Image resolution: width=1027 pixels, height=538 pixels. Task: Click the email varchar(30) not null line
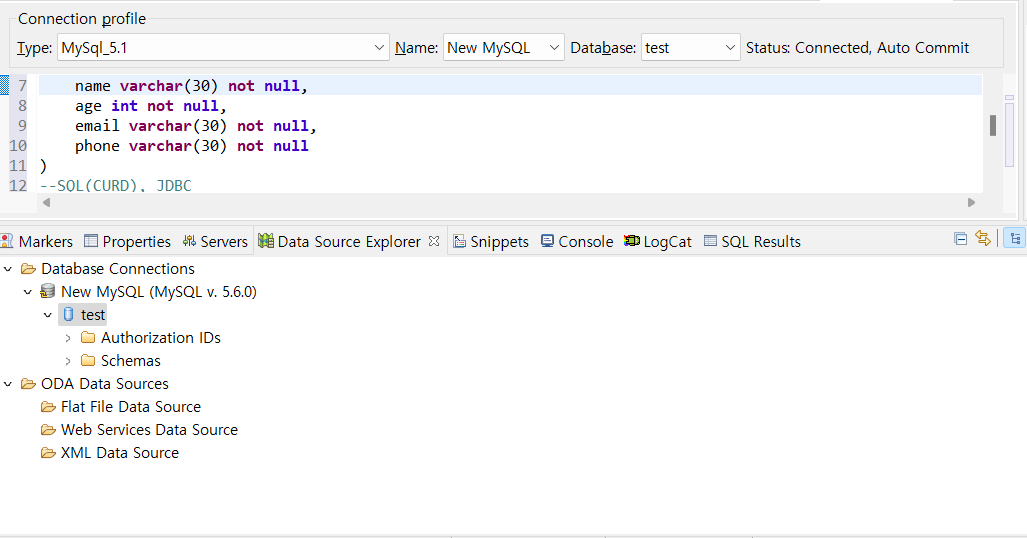(x=195, y=126)
